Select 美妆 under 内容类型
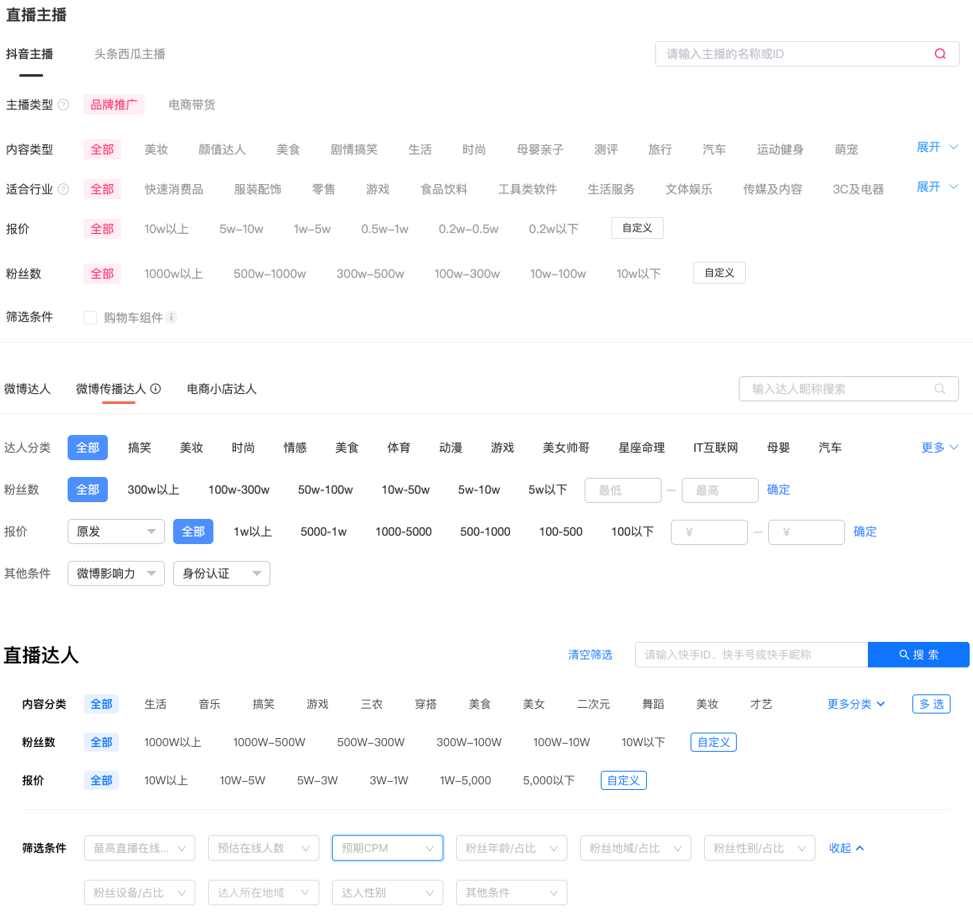Image resolution: width=973 pixels, height=916 pixels. point(156,150)
